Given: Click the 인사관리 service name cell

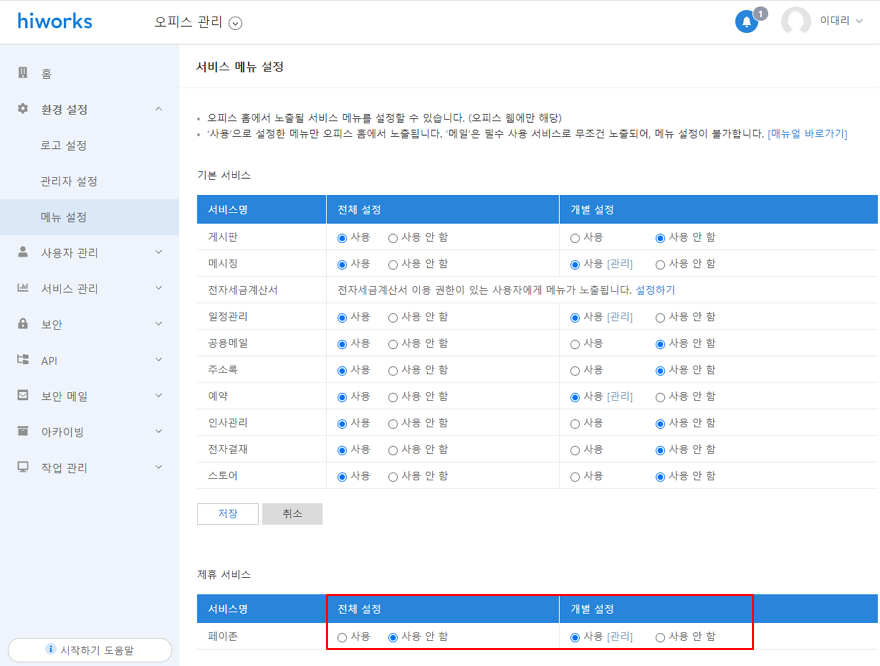Looking at the screenshot, I should [228, 422].
